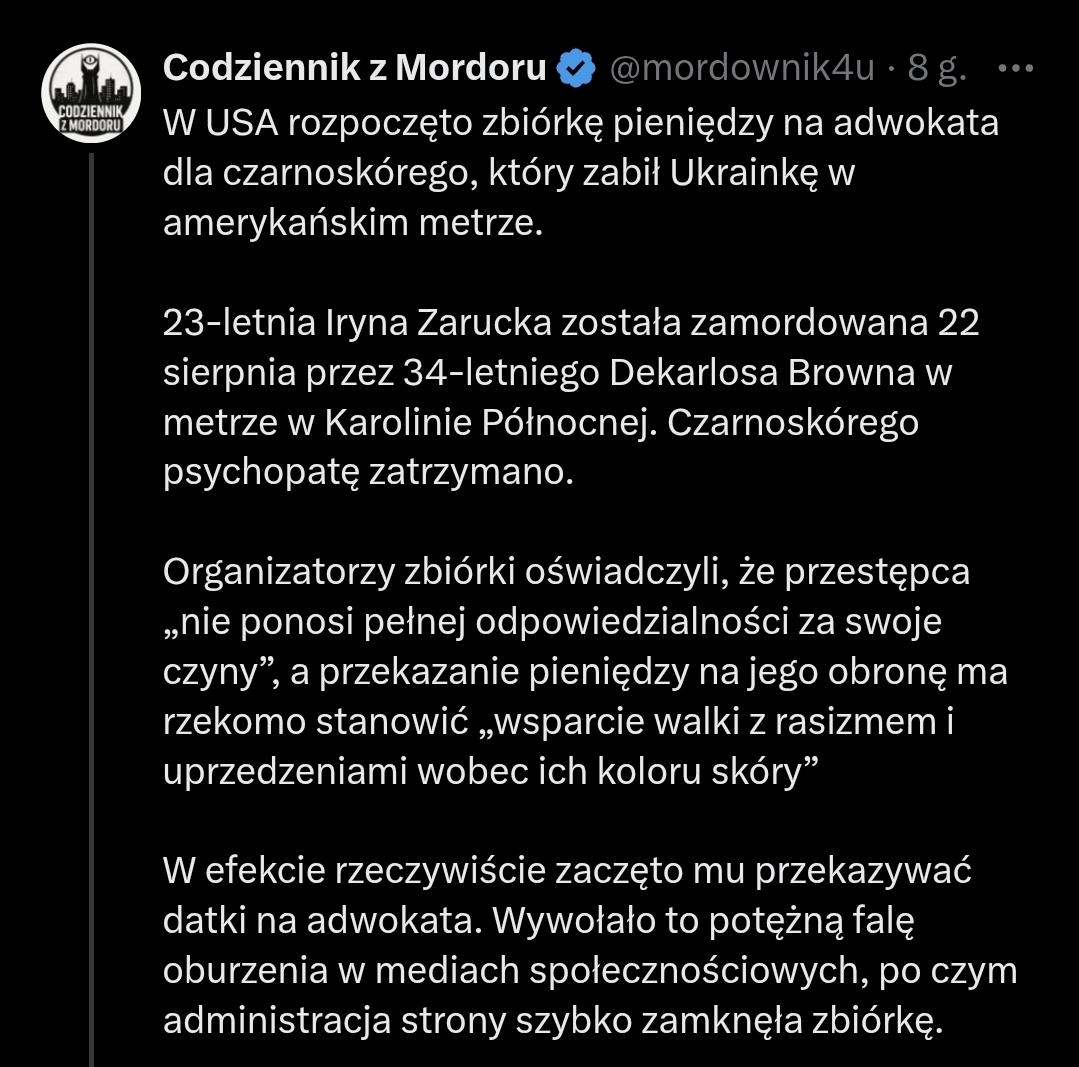This screenshot has width=1079, height=1067.
Task: Open the @mordownik4u handle link
Action: pyautogui.click(x=741, y=69)
